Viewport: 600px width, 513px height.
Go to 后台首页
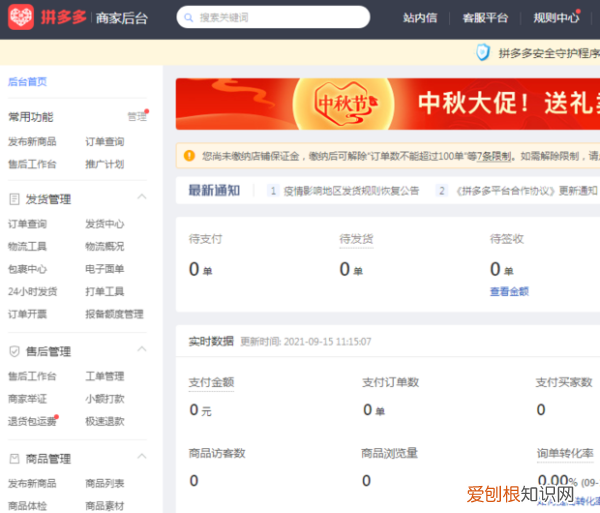[28, 81]
